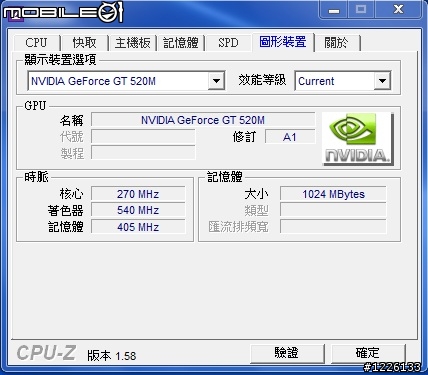Click the 著色器 label
The height and width of the screenshot is (375, 428).
(65, 211)
